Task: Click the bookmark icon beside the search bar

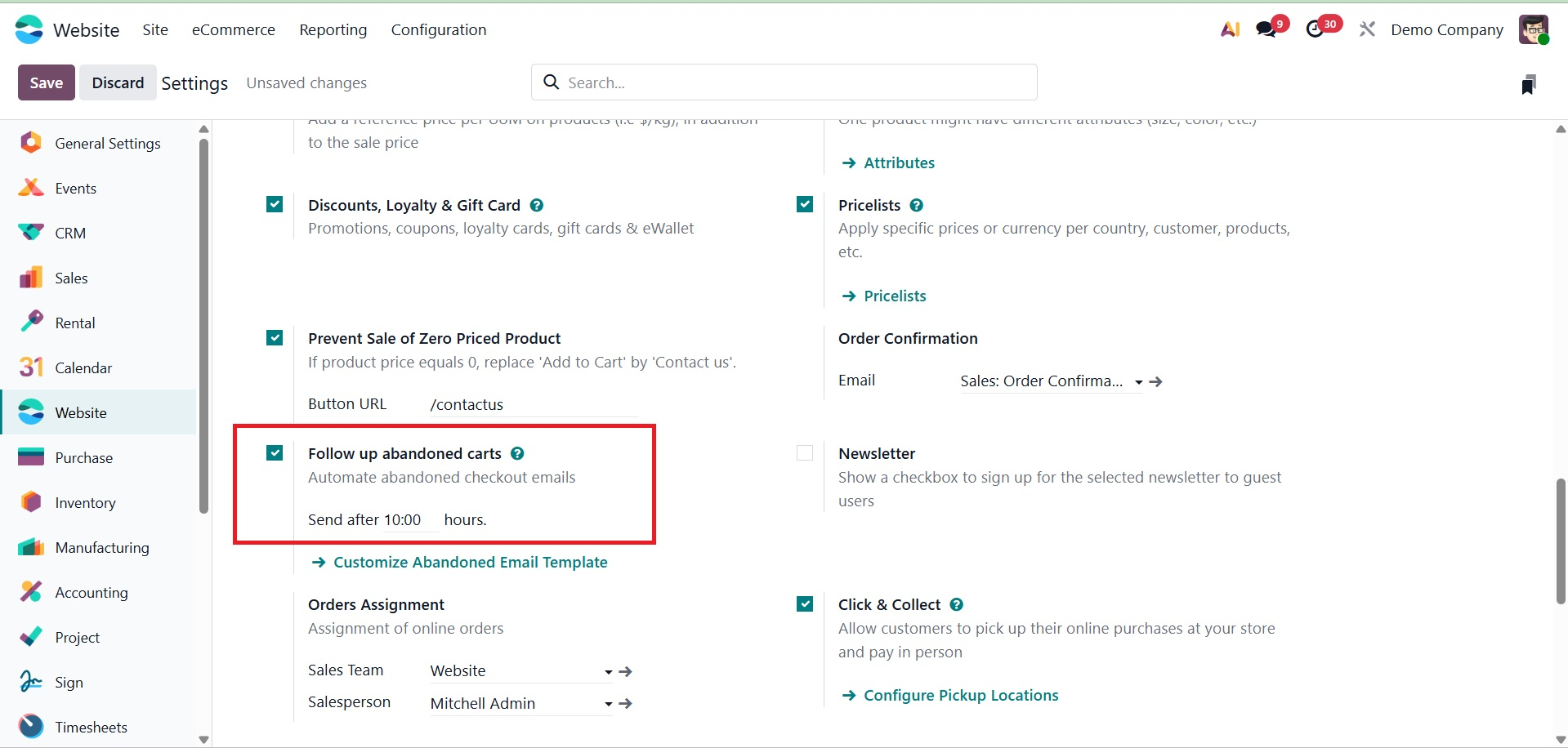Action: coord(1528,84)
